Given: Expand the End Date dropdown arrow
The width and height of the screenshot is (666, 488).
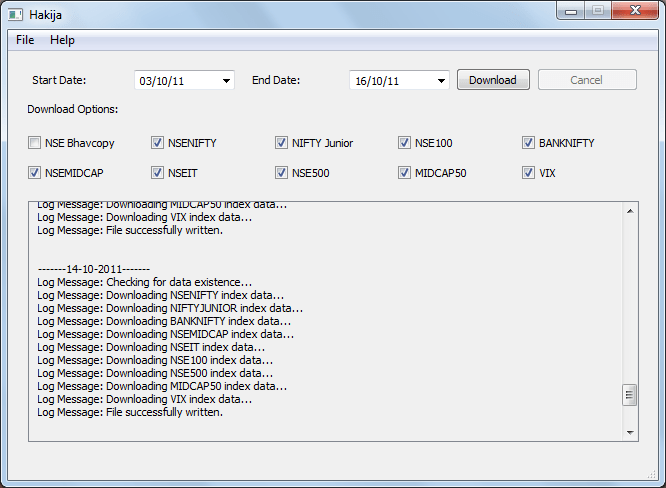Looking at the screenshot, I should (x=441, y=80).
